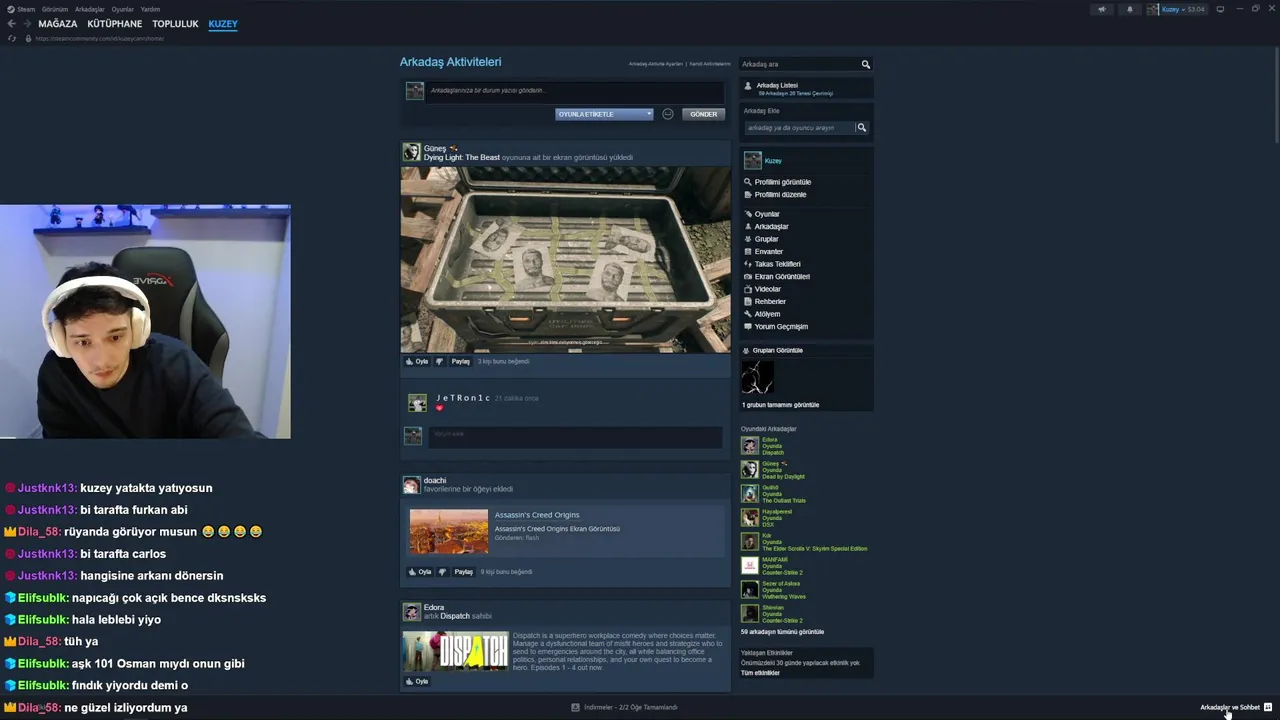Open Edora avatar in activity feed

click(x=411, y=612)
